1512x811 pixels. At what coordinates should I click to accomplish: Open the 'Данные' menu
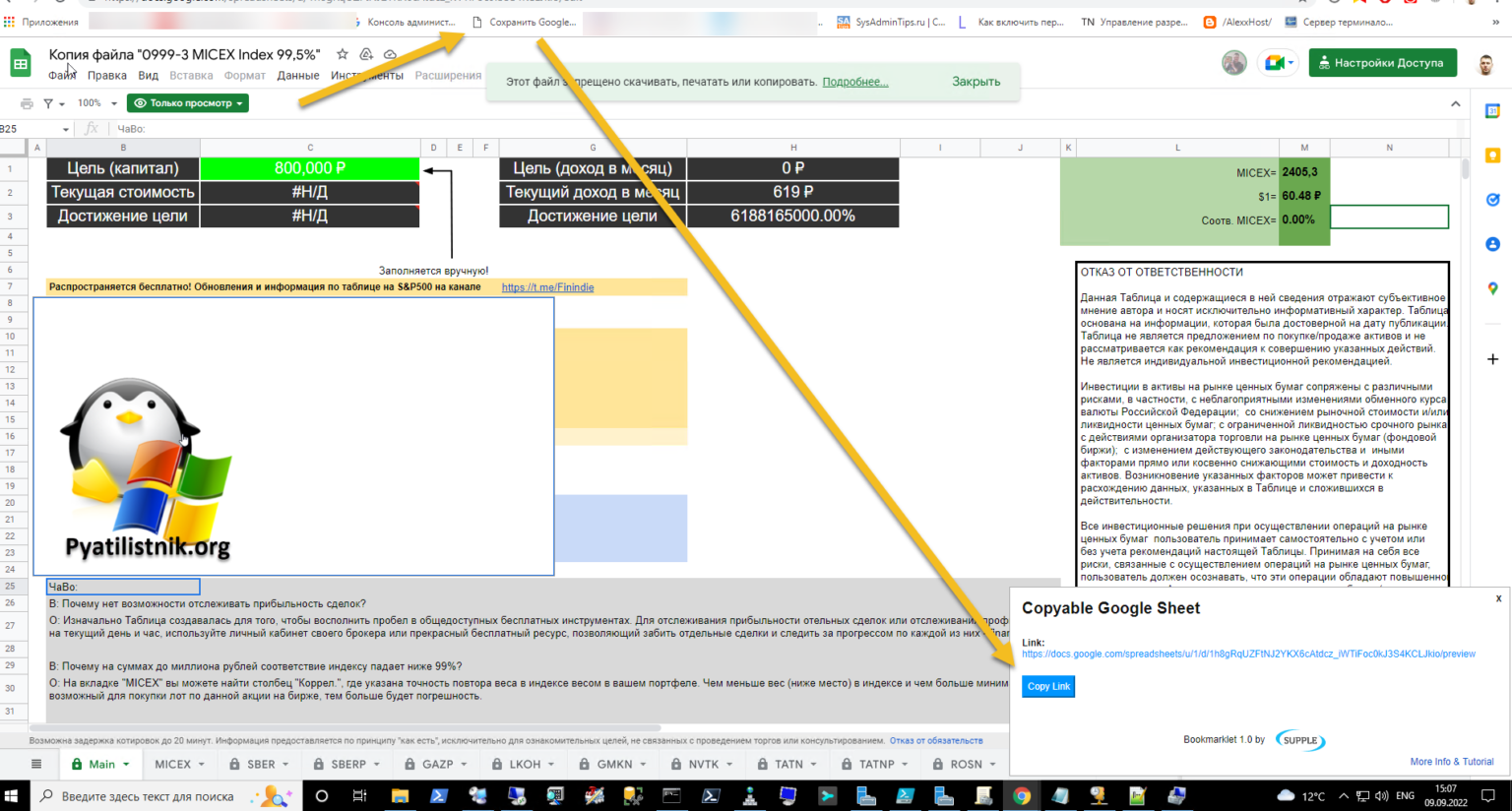coord(297,76)
